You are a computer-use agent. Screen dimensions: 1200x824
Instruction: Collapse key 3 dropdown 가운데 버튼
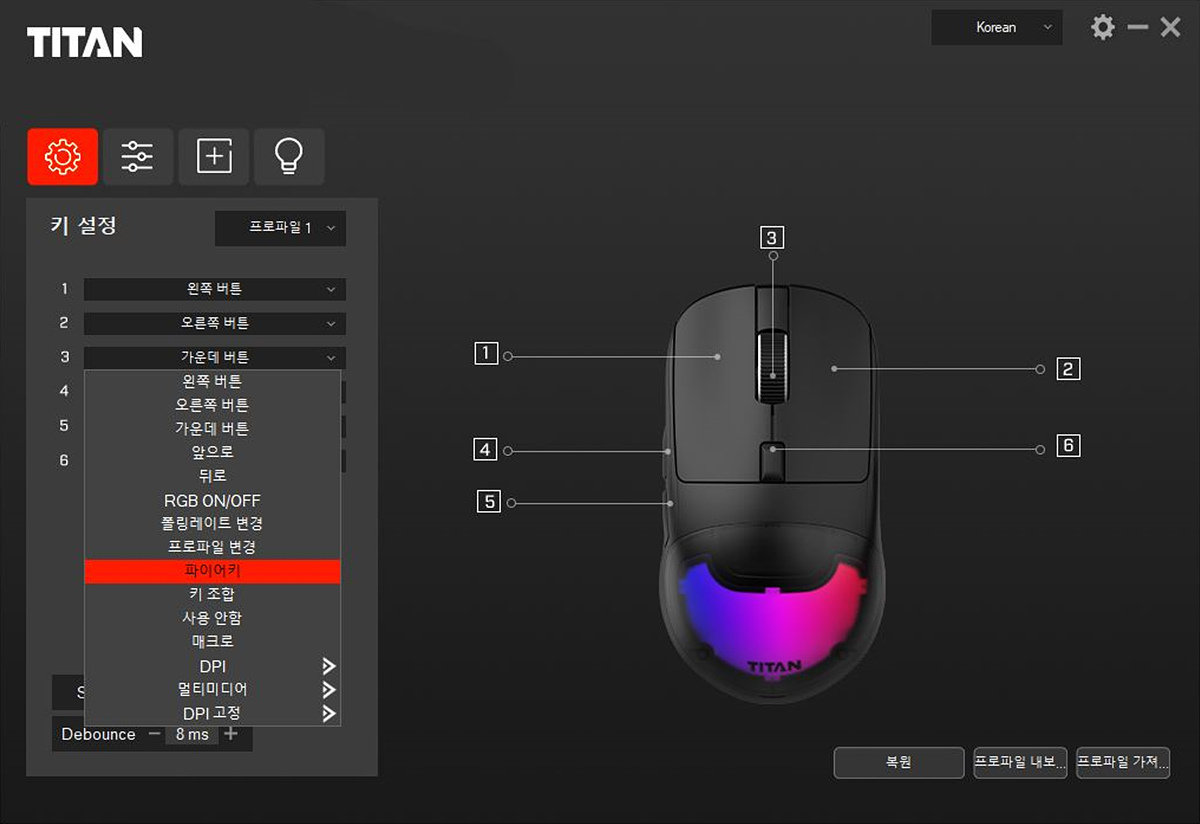tap(215, 357)
